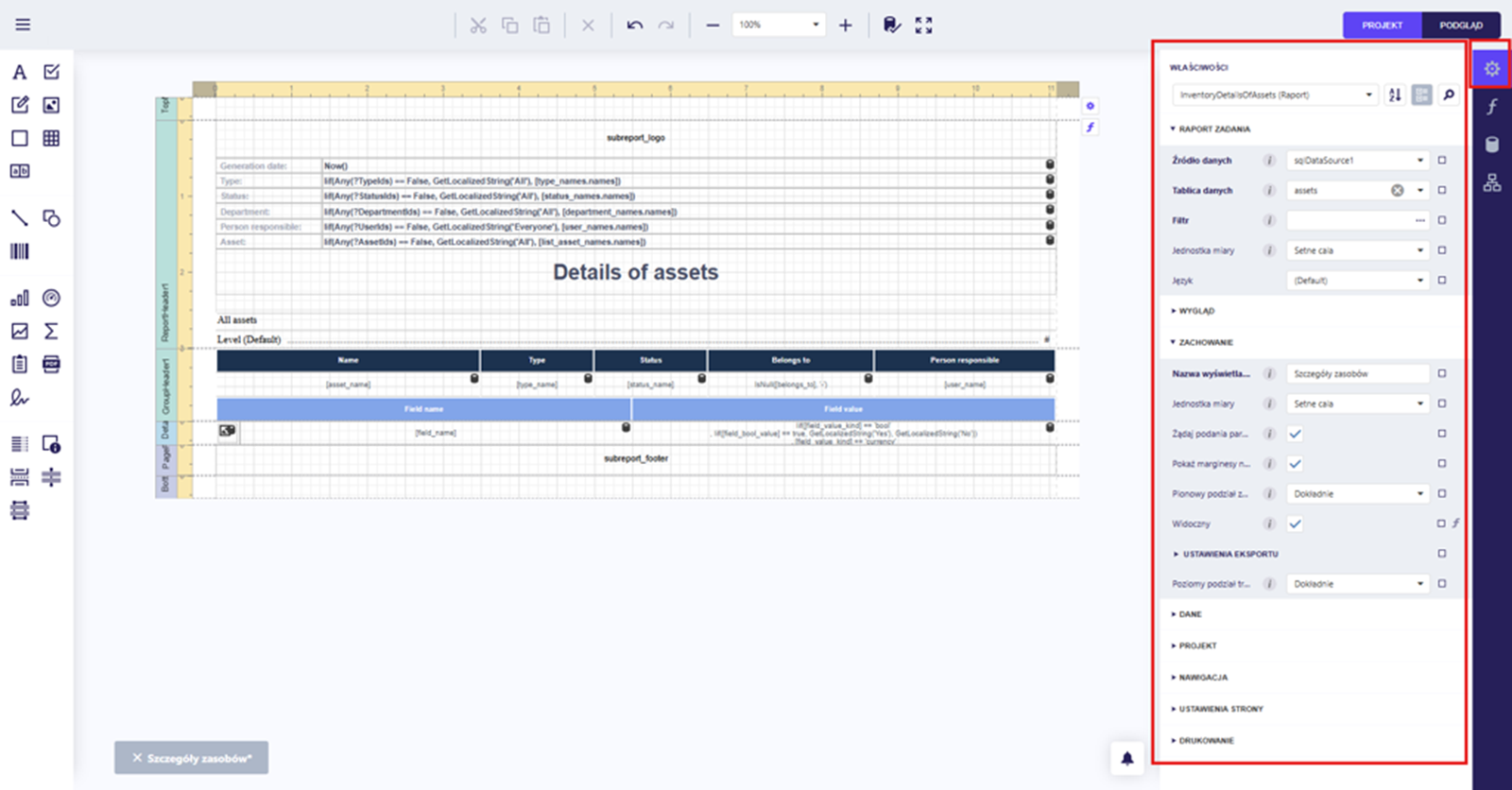Select the Barcode tool in the toolbox
The image size is (1512, 790).
pyautogui.click(x=20, y=251)
